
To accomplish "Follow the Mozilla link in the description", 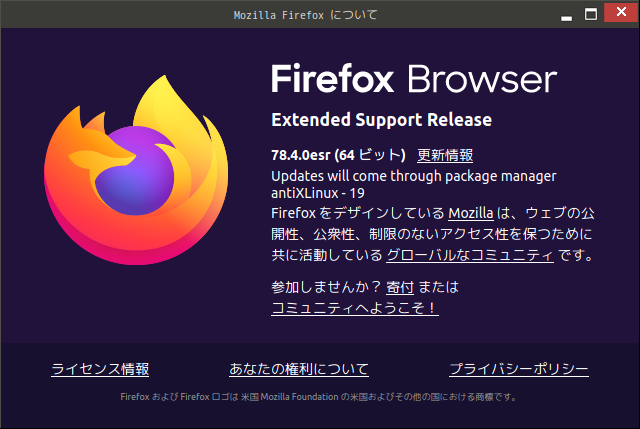I will point(471,213).
